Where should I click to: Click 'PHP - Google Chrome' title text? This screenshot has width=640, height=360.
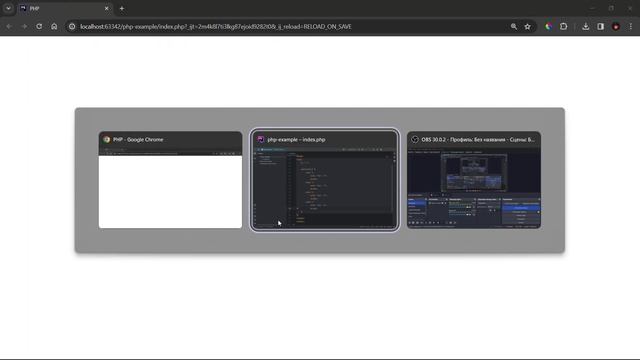coord(138,140)
